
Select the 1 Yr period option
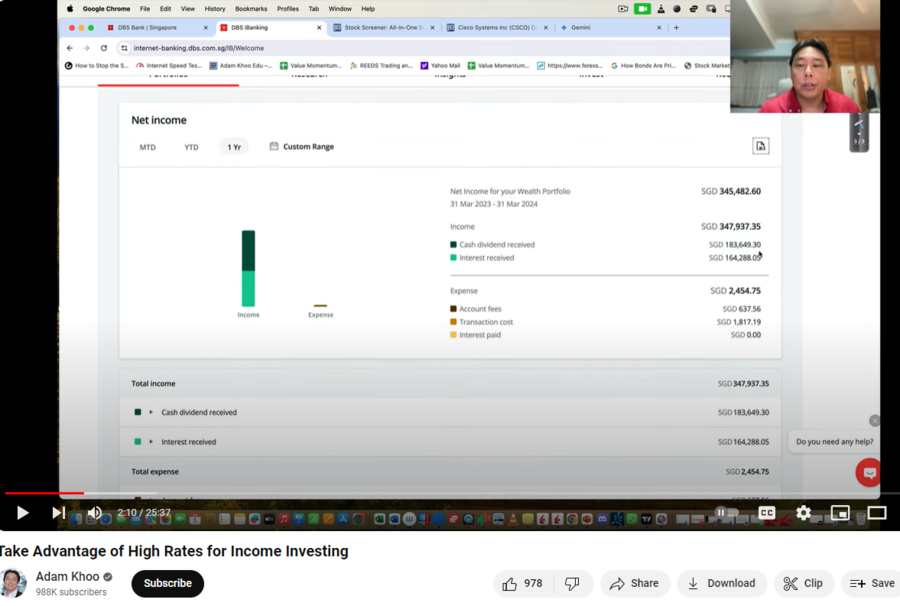pyautogui.click(x=234, y=147)
